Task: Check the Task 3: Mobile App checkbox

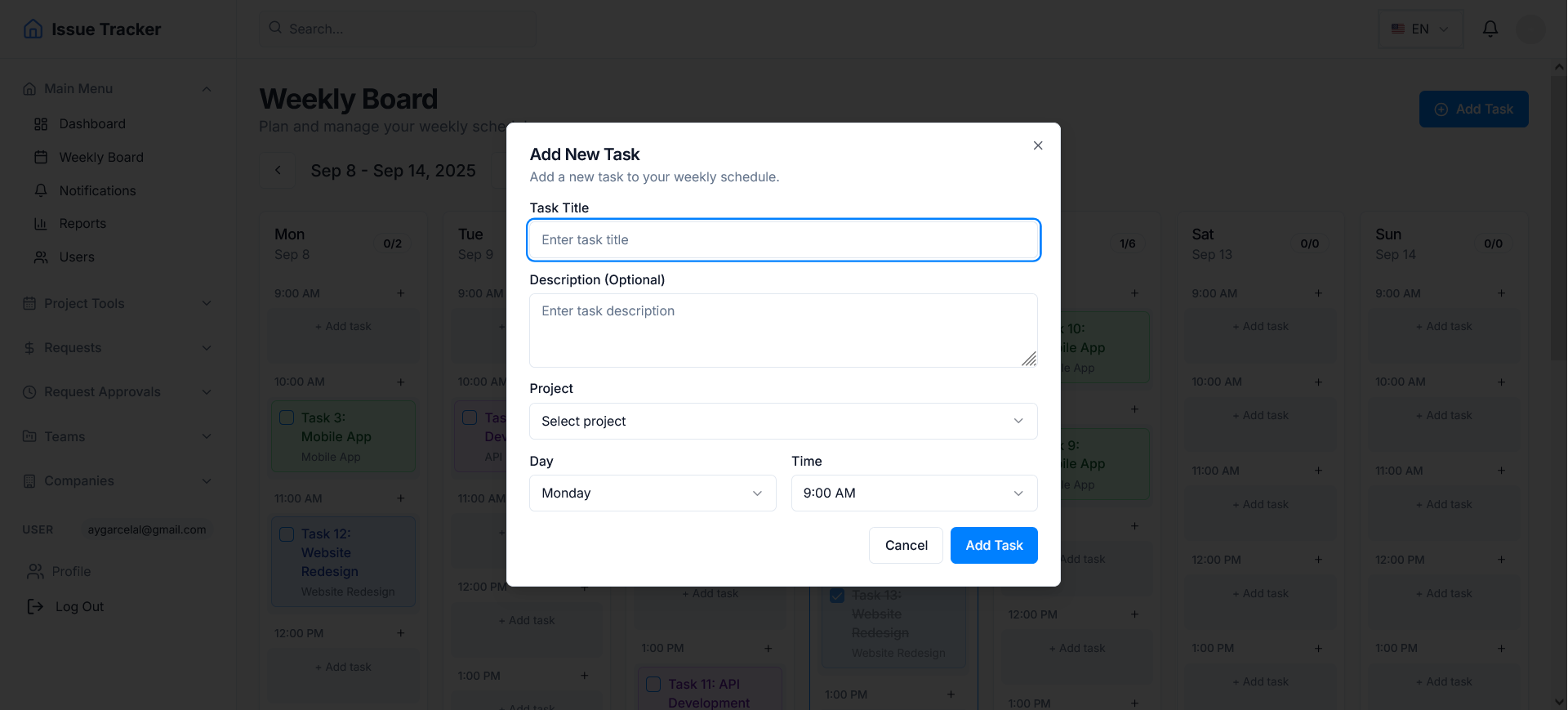Action: coord(287,417)
